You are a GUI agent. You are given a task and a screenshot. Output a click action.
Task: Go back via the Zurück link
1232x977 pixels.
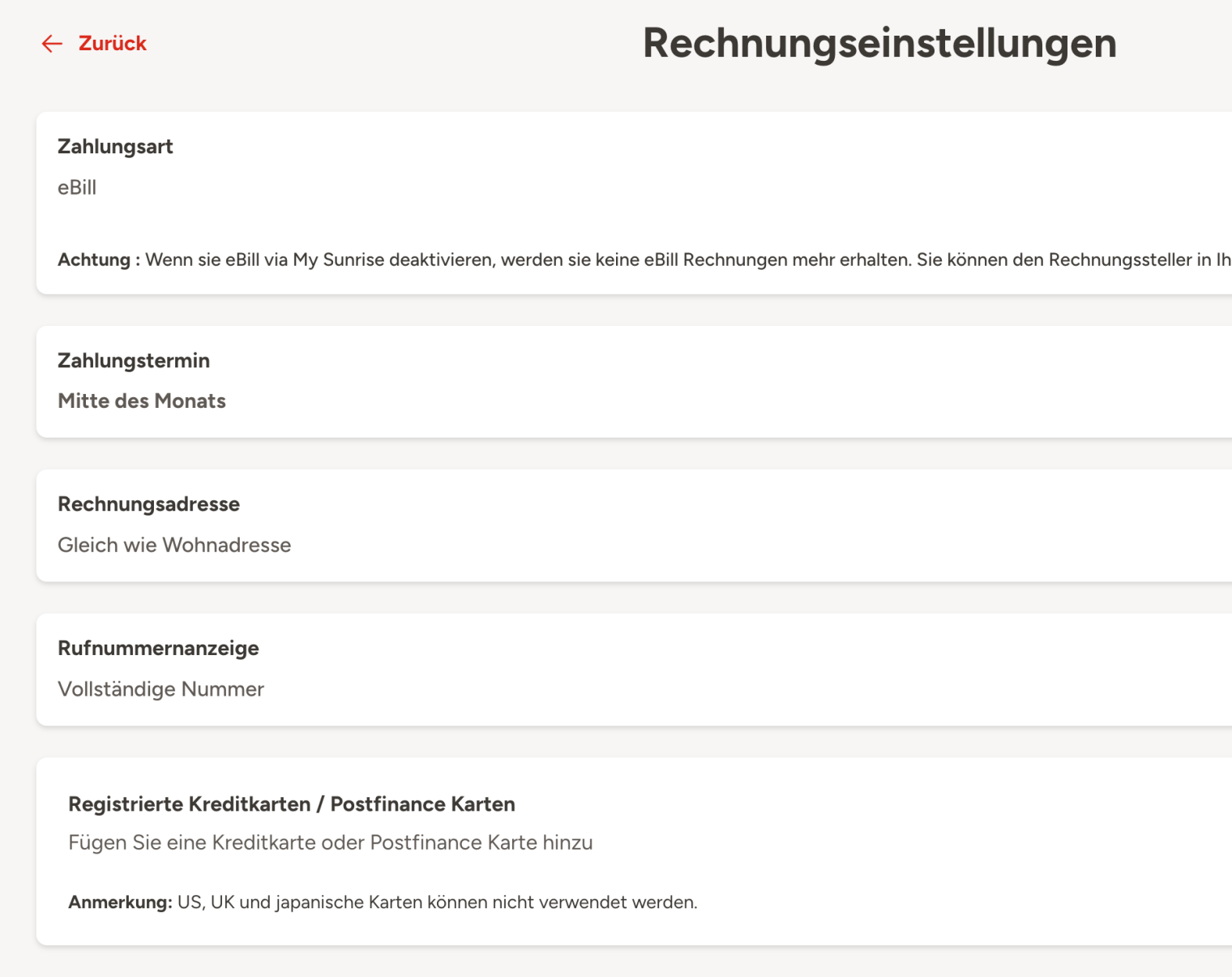coord(112,44)
